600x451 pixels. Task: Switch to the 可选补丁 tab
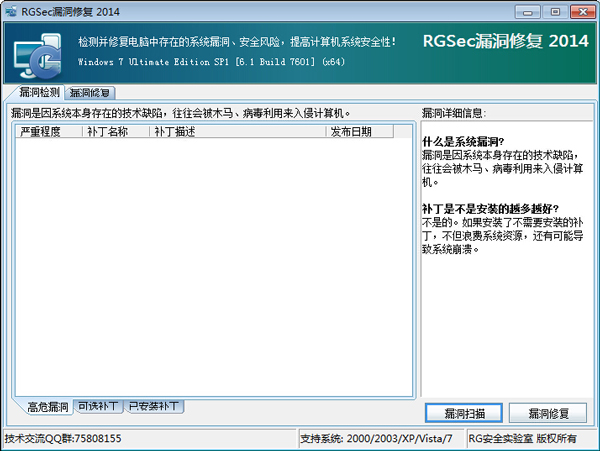(98, 406)
